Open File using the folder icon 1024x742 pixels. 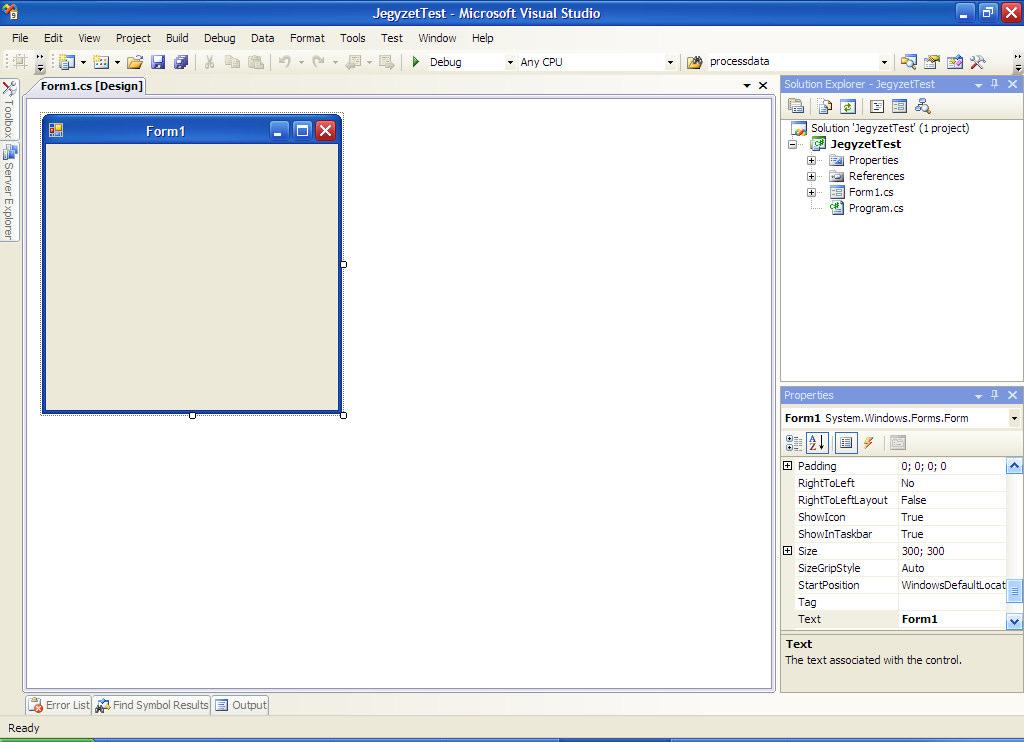pyautogui.click(x=135, y=62)
